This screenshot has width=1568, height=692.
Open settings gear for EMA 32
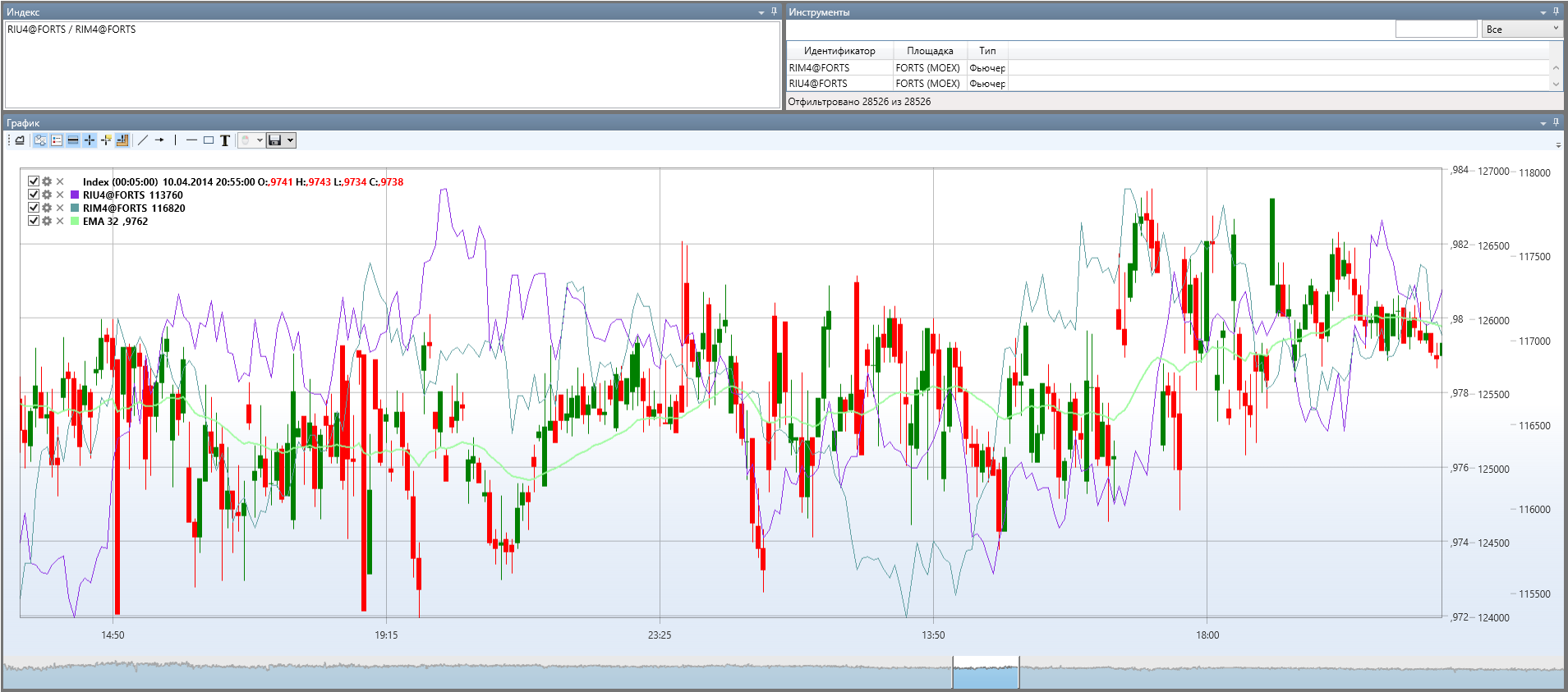pyautogui.click(x=47, y=221)
